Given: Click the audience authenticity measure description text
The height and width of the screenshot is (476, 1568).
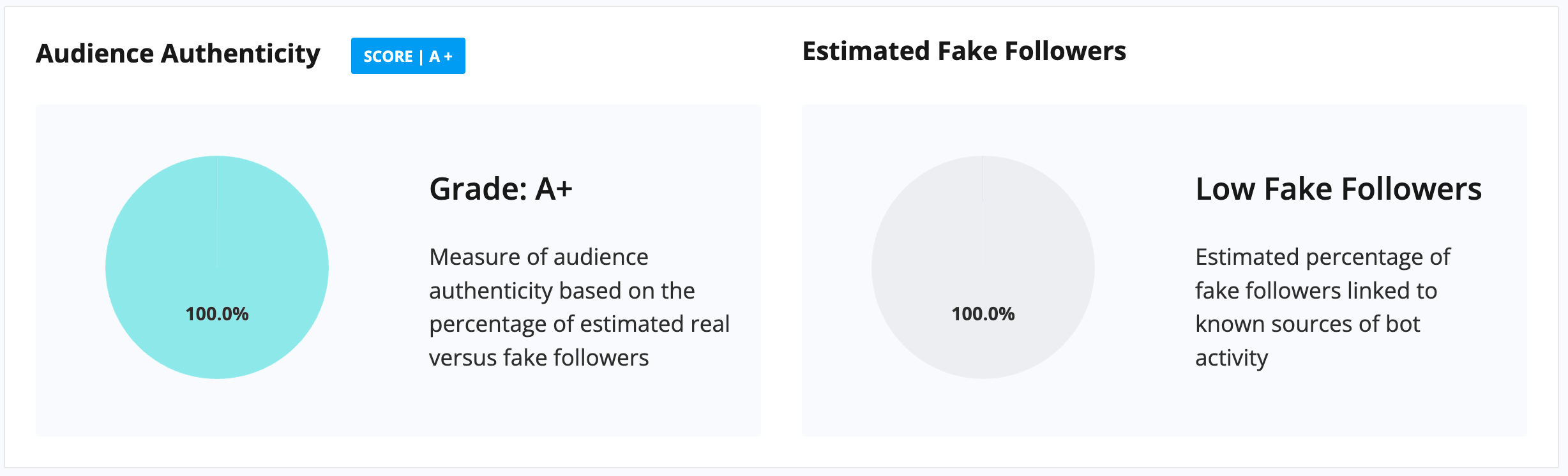Looking at the screenshot, I should [x=579, y=307].
